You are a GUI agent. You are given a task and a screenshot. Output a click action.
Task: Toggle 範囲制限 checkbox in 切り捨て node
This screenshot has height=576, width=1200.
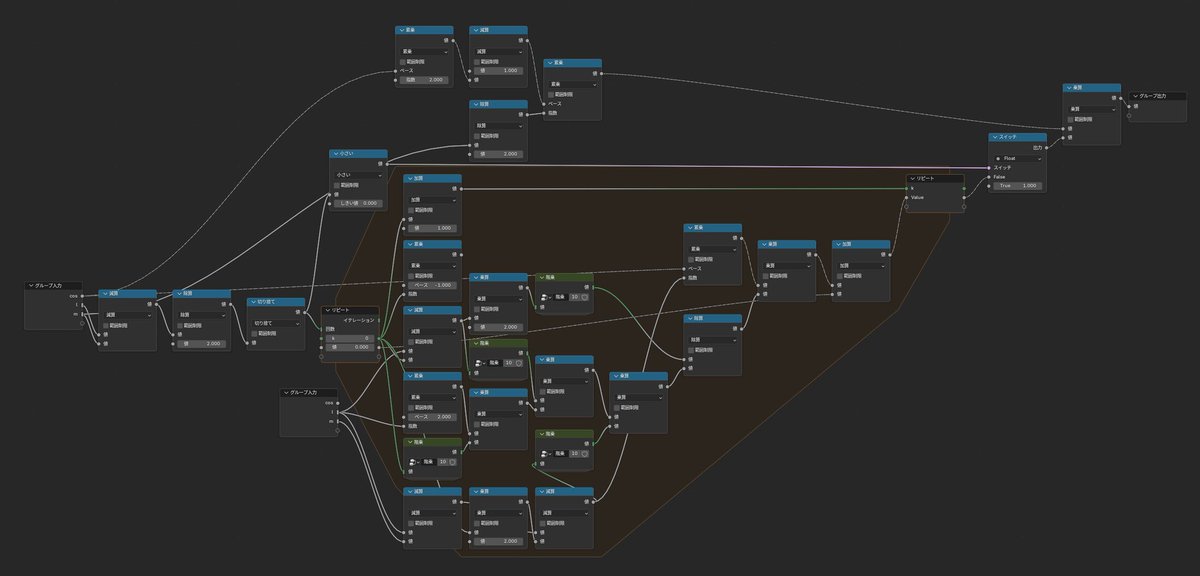[x=256, y=333]
